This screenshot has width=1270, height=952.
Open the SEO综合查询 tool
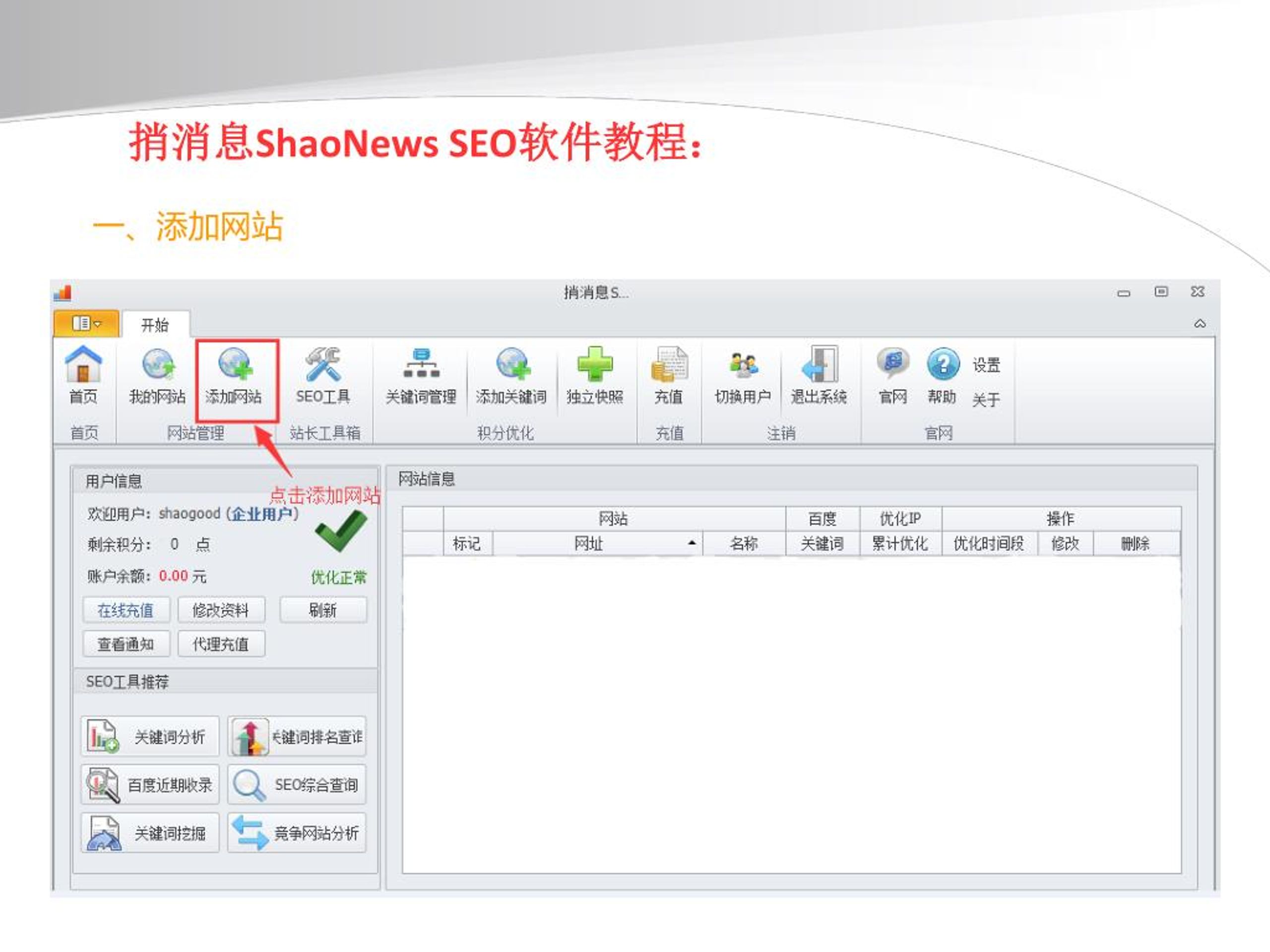point(297,784)
